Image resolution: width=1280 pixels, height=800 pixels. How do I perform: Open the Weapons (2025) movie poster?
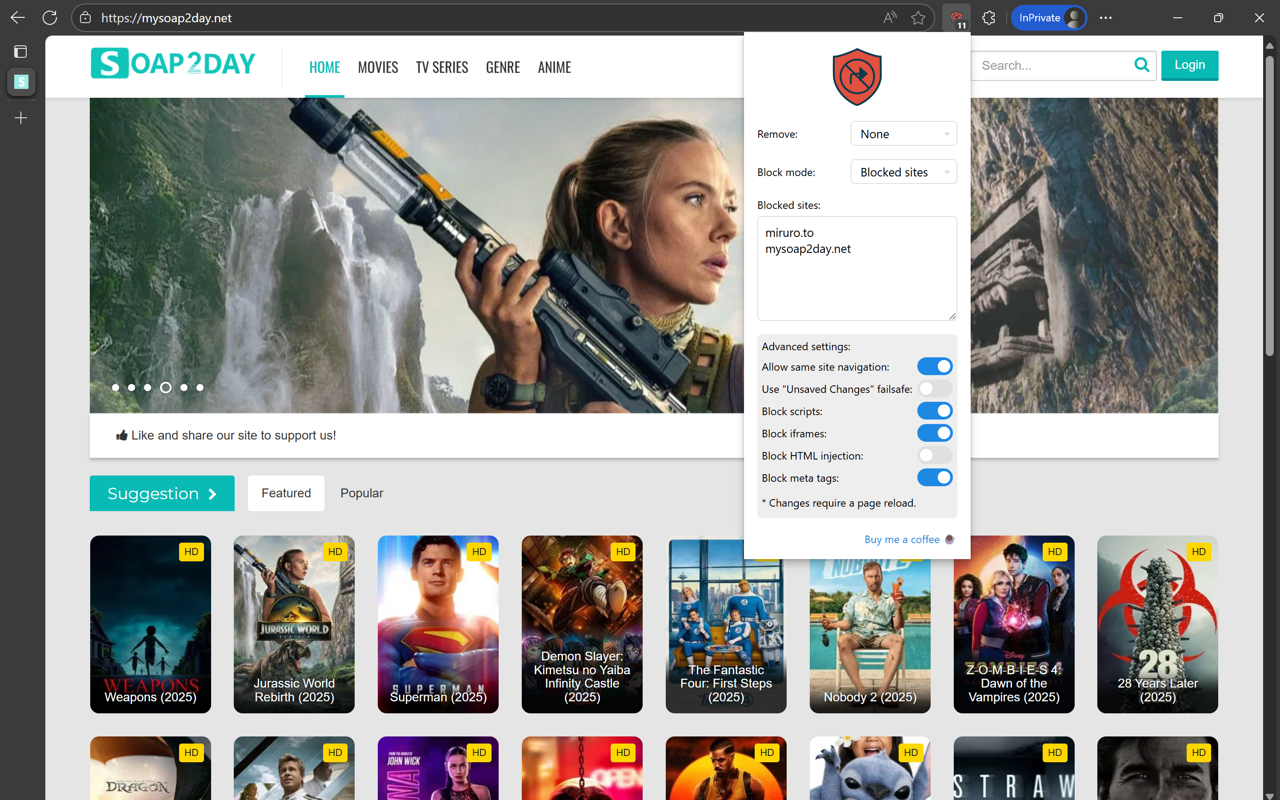pos(150,624)
